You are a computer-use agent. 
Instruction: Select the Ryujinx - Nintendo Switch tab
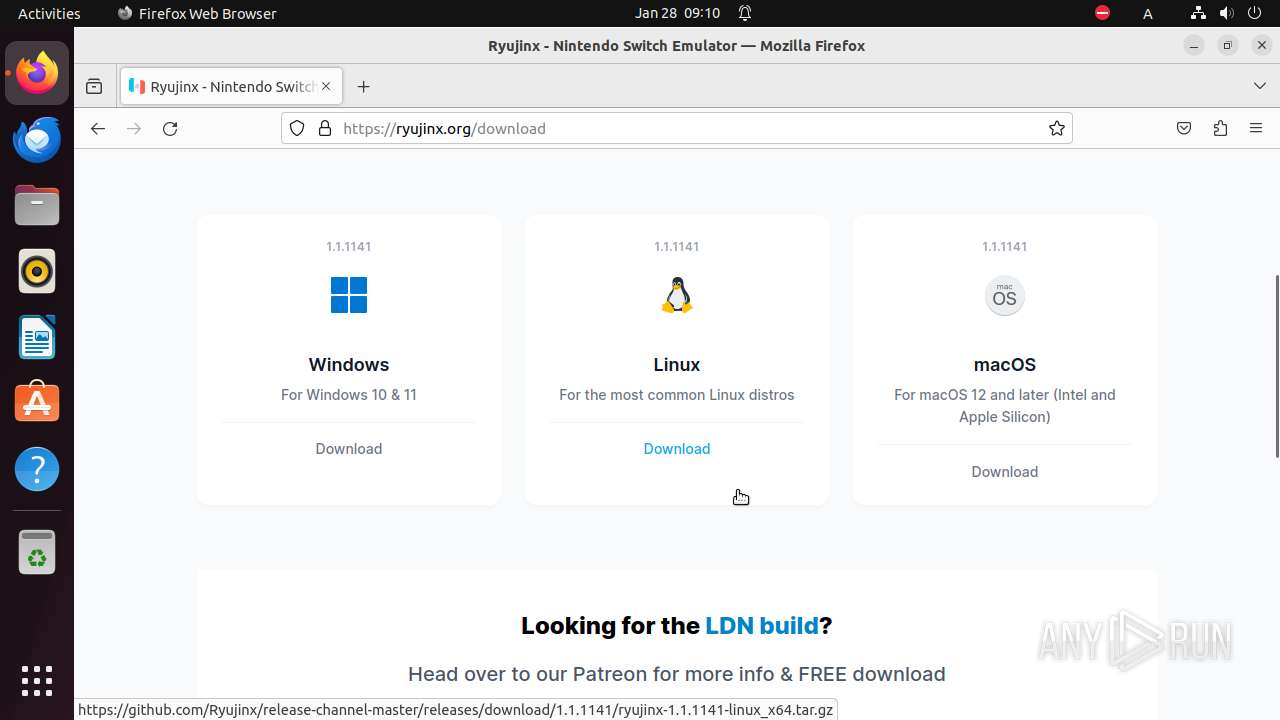point(231,87)
